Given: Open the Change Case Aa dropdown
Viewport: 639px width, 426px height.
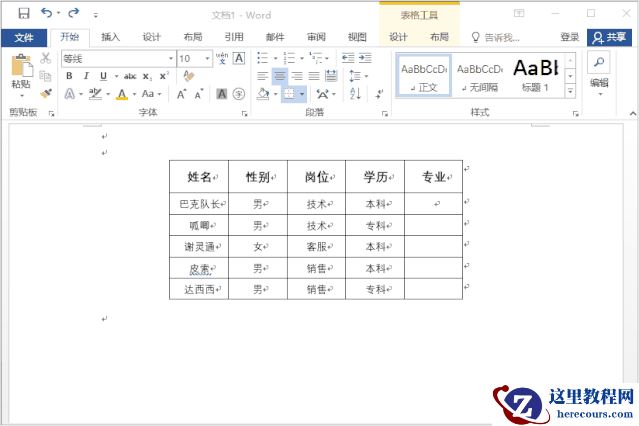Looking at the screenshot, I should pos(151,94).
